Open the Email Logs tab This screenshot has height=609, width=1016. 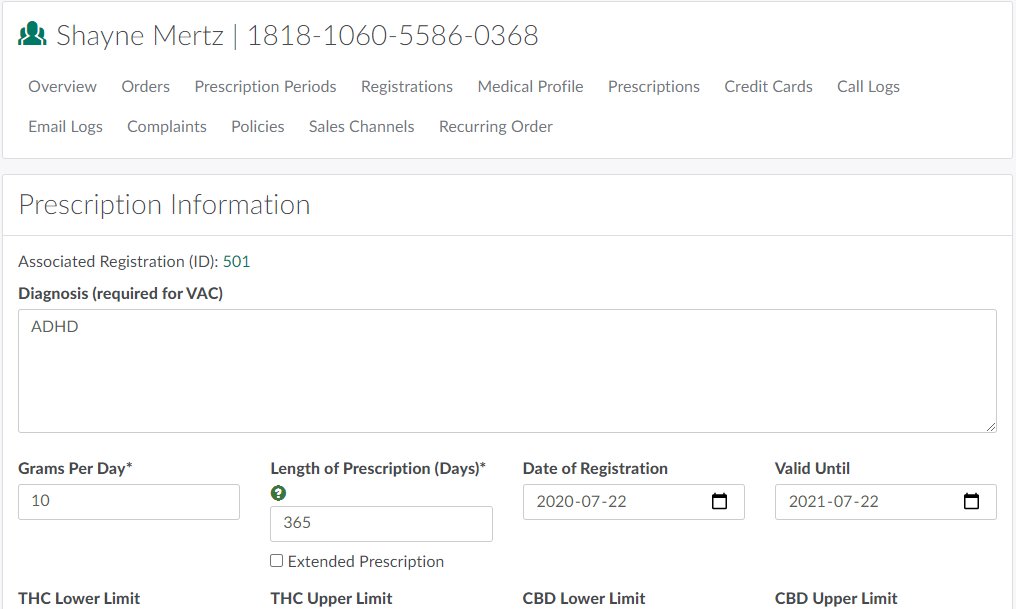click(x=65, y=127)
